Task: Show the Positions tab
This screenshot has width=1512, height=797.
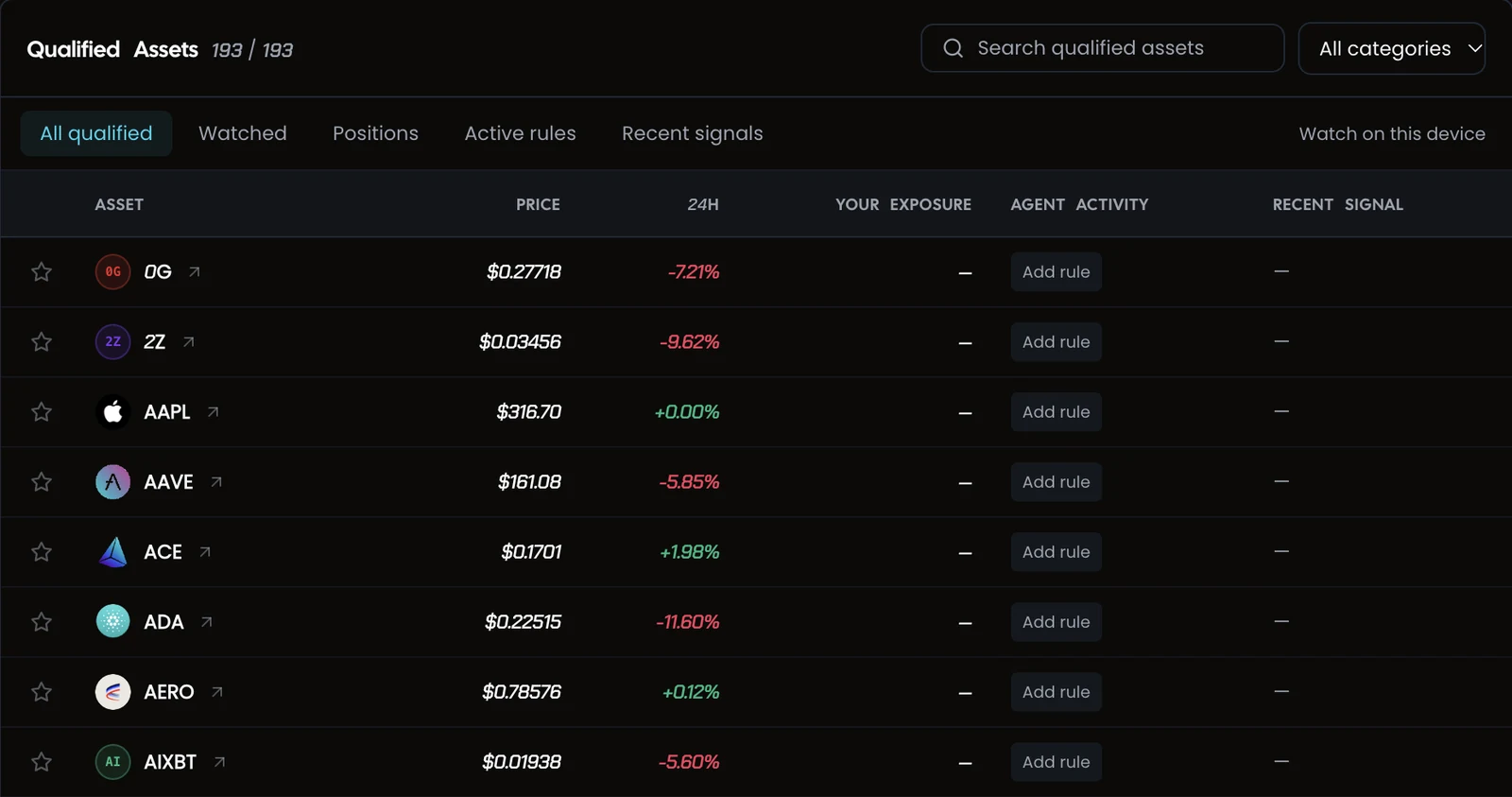Action: tap(375, 133)
